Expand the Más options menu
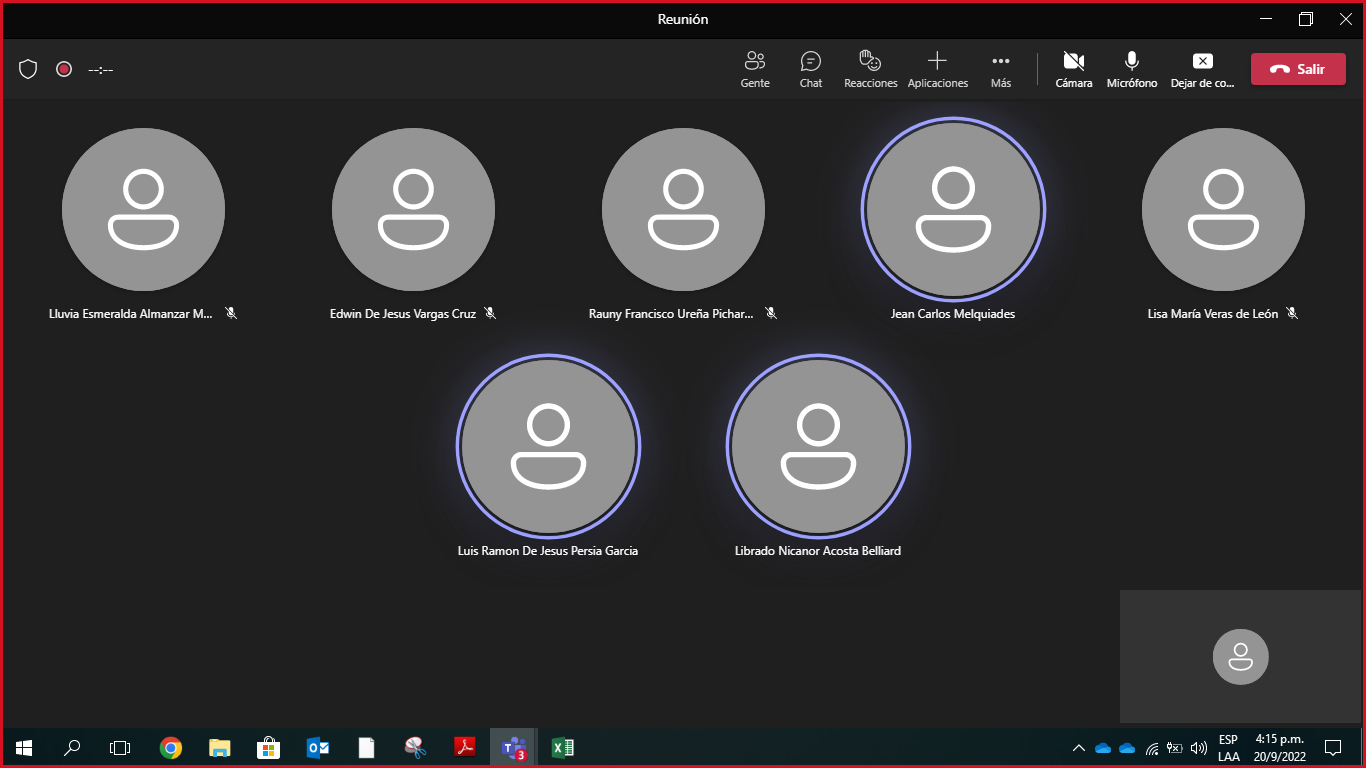 click(1000, 69)
